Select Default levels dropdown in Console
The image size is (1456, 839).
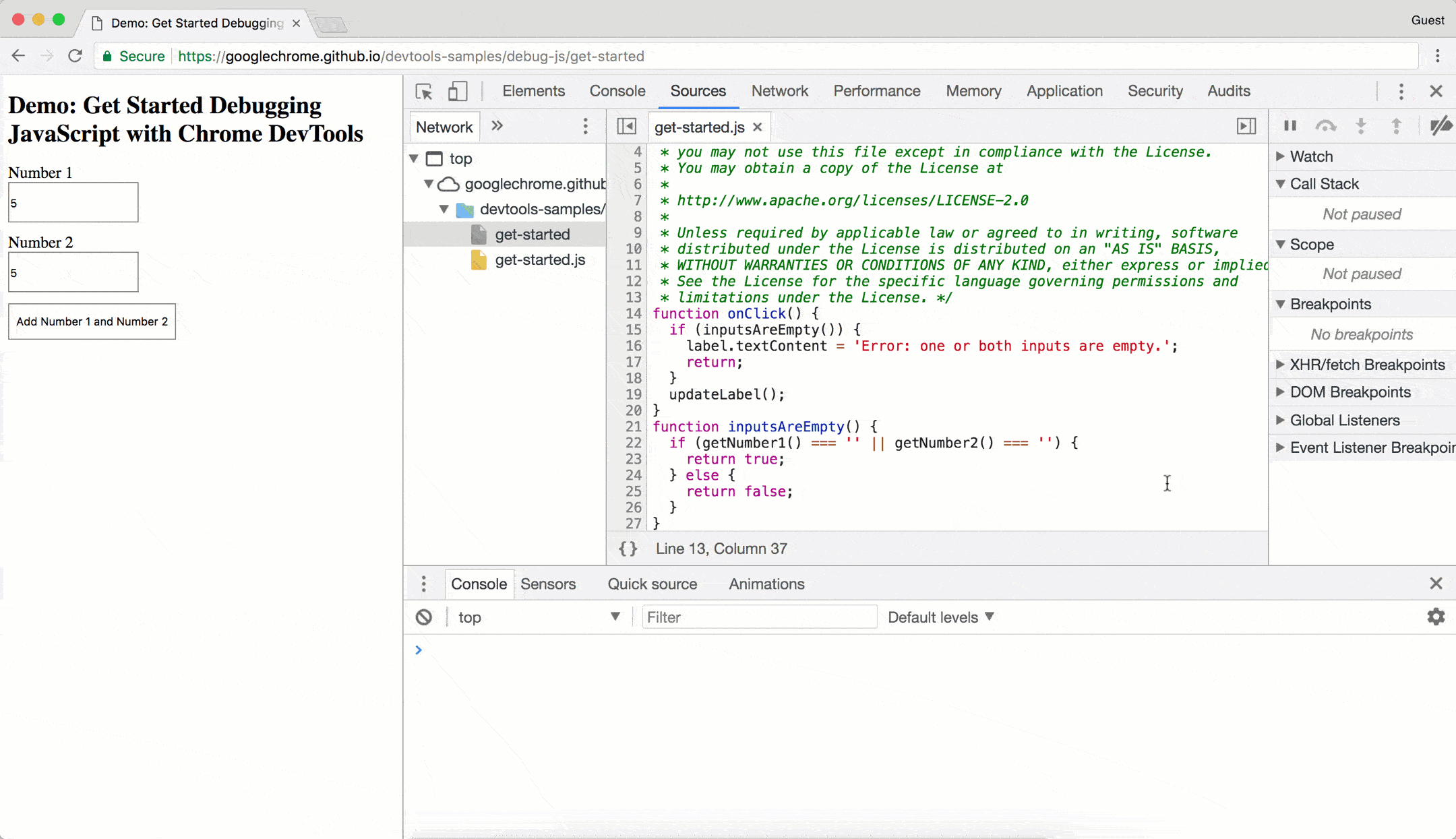pos(939,617)
